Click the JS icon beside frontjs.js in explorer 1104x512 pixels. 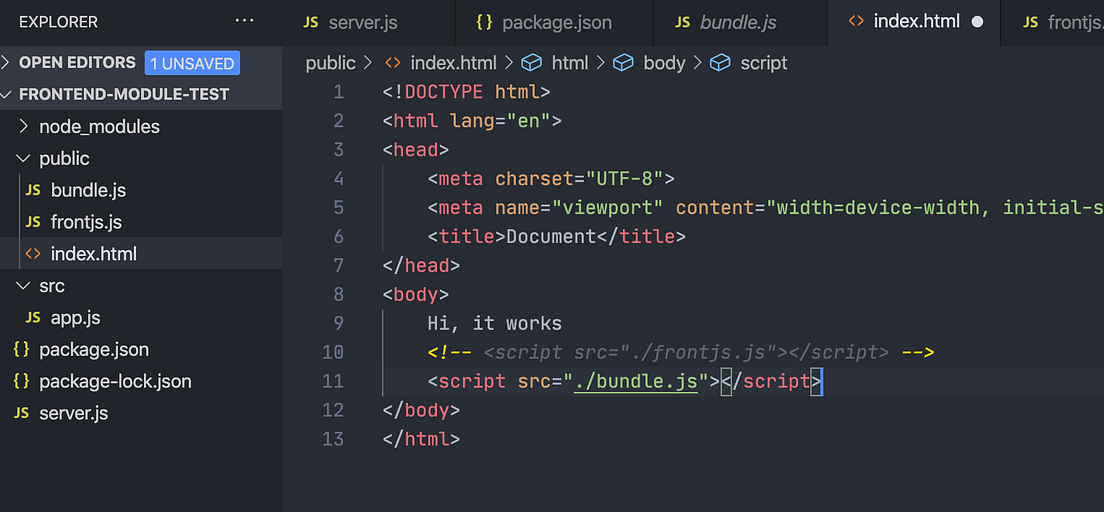click(32, 223)
